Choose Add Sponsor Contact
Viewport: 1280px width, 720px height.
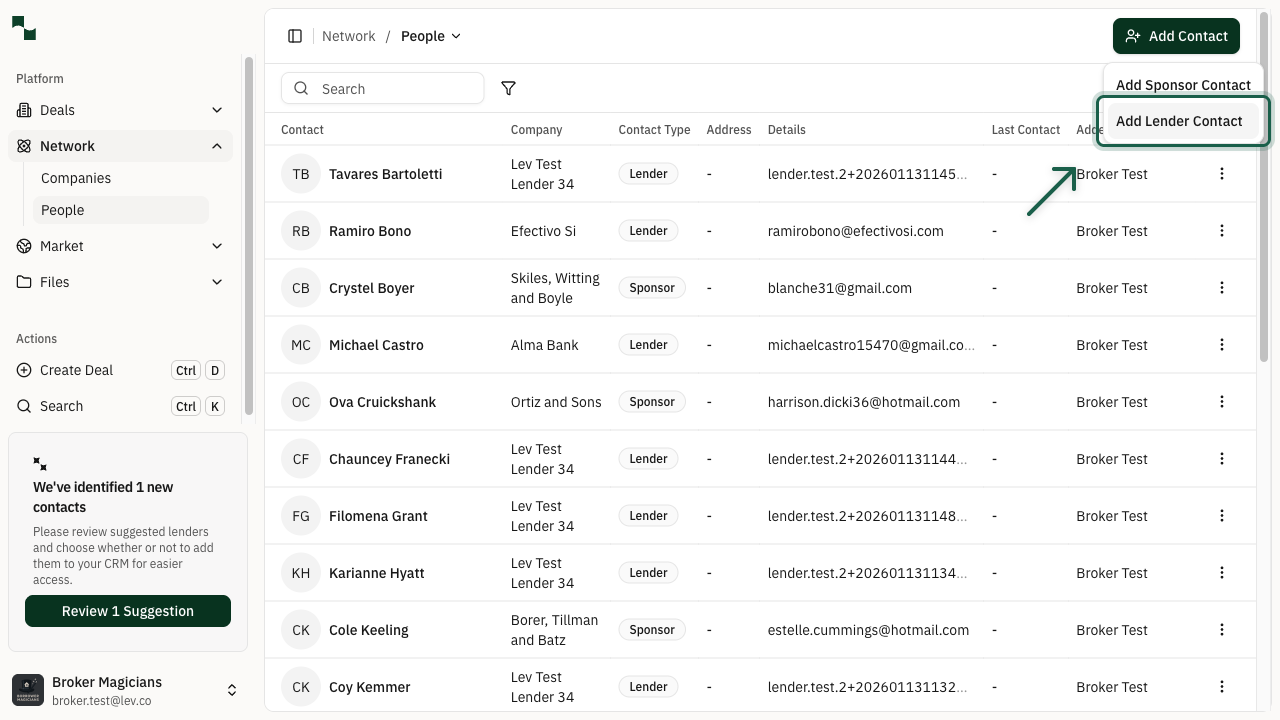1183,85
